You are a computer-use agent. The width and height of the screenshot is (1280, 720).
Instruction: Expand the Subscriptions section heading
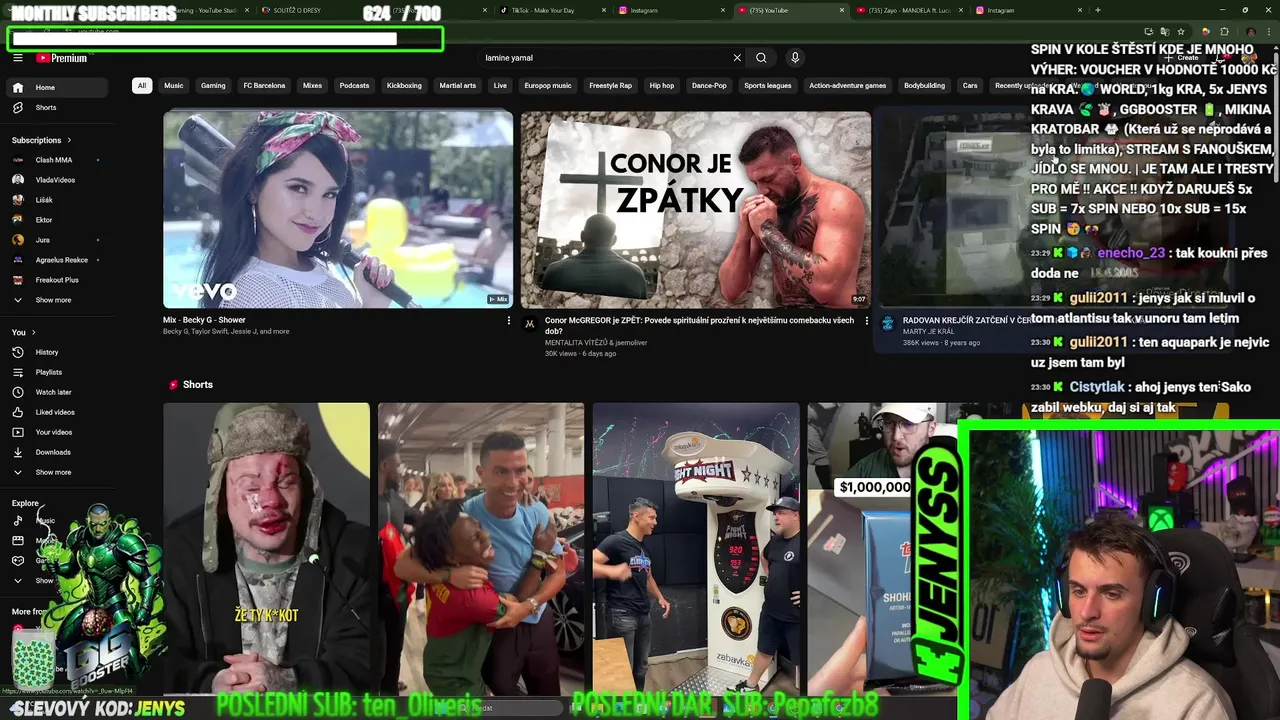tap(41, 140)
